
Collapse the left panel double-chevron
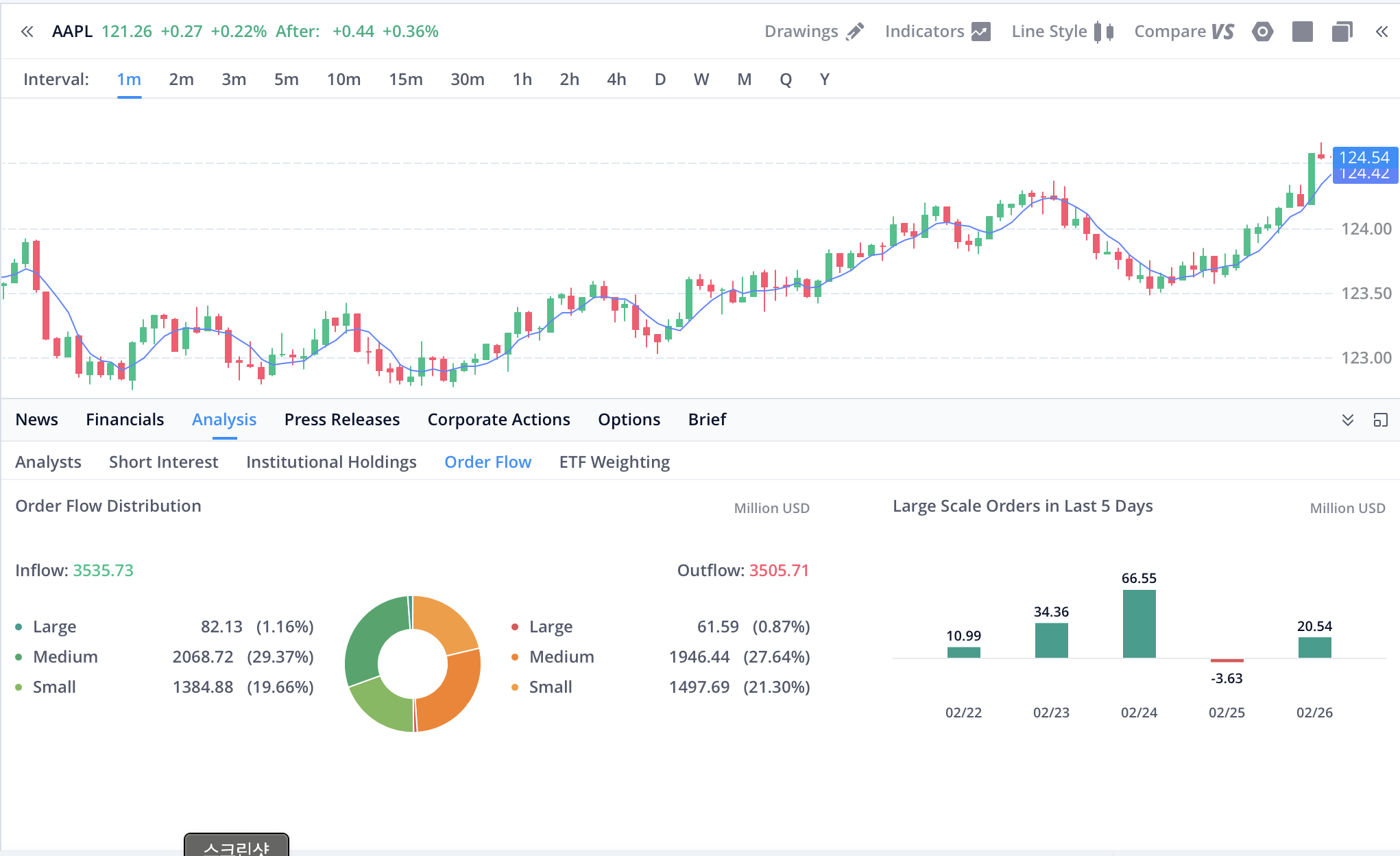coord(27,32)
